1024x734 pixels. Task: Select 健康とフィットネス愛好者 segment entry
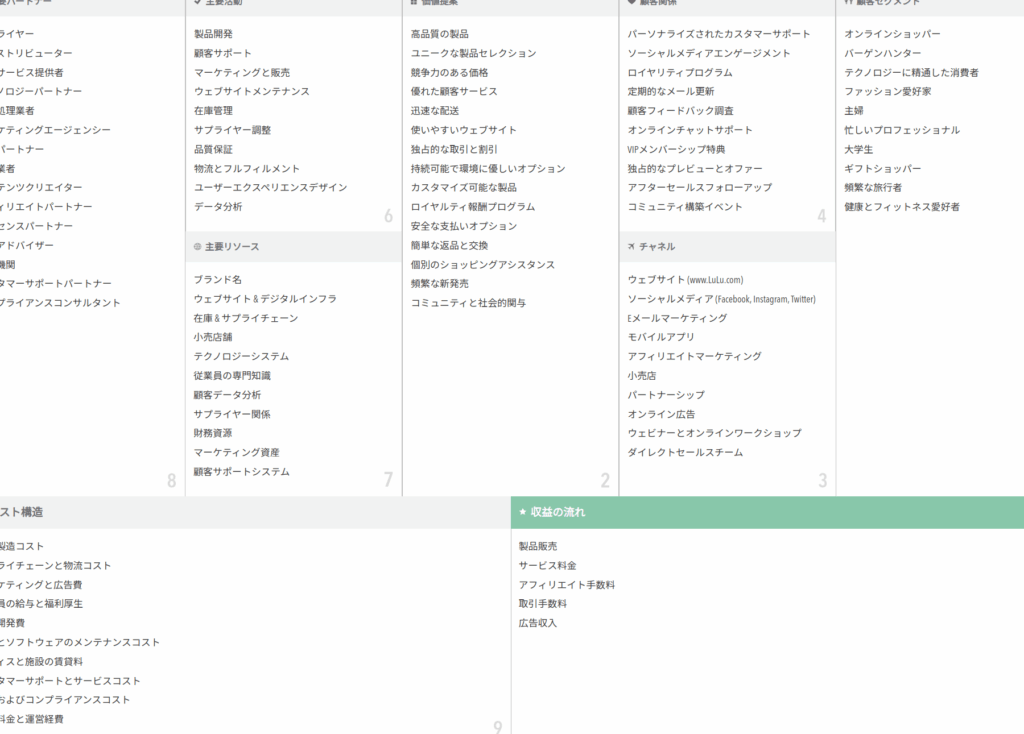click(x=901, y=207)
